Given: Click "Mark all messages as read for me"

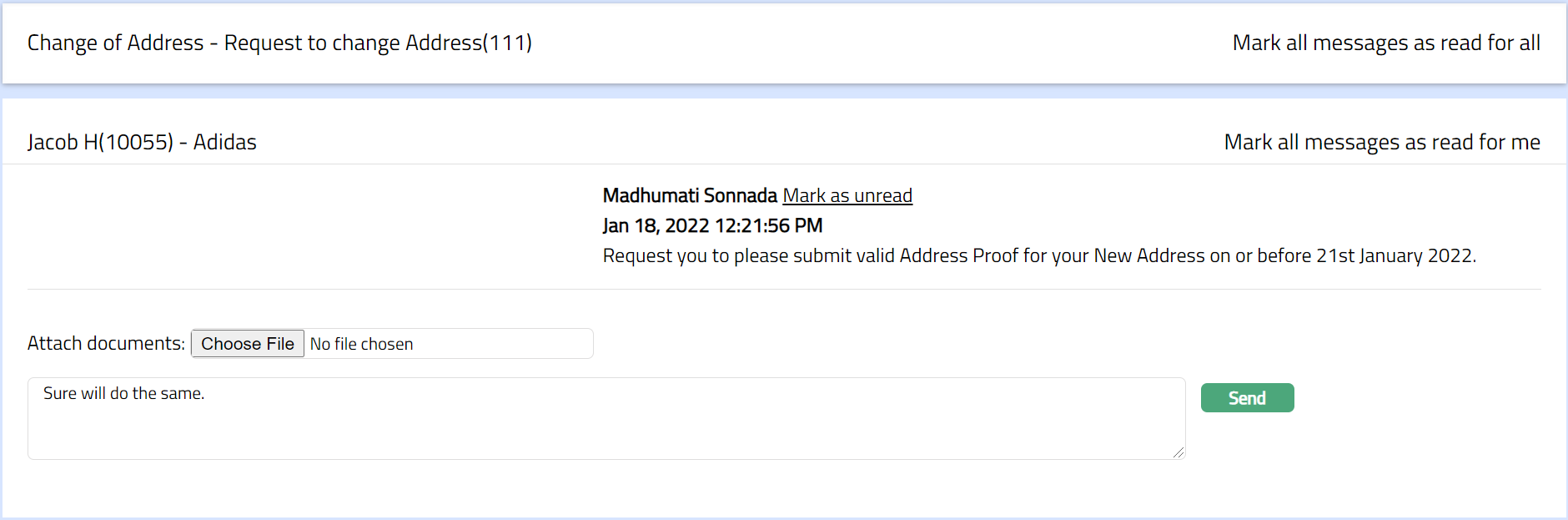Looking at the screenshot, I should click(x=1381, y=142).
